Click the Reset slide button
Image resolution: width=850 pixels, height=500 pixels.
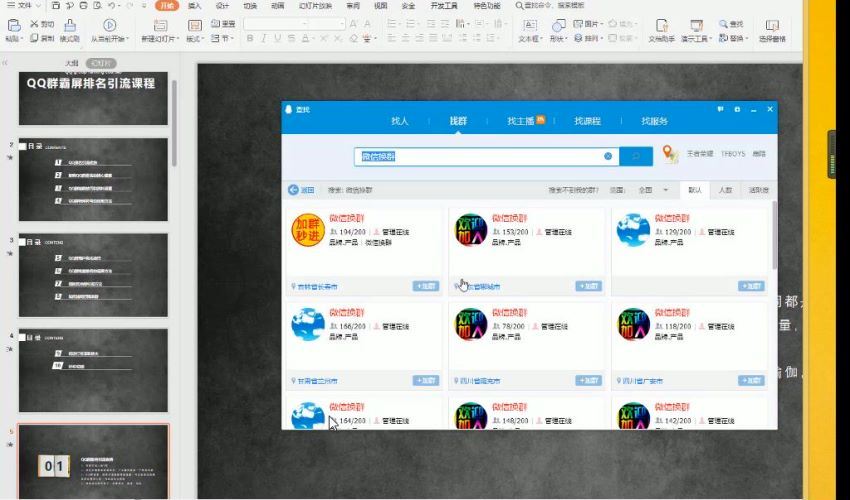pos(223,24)
